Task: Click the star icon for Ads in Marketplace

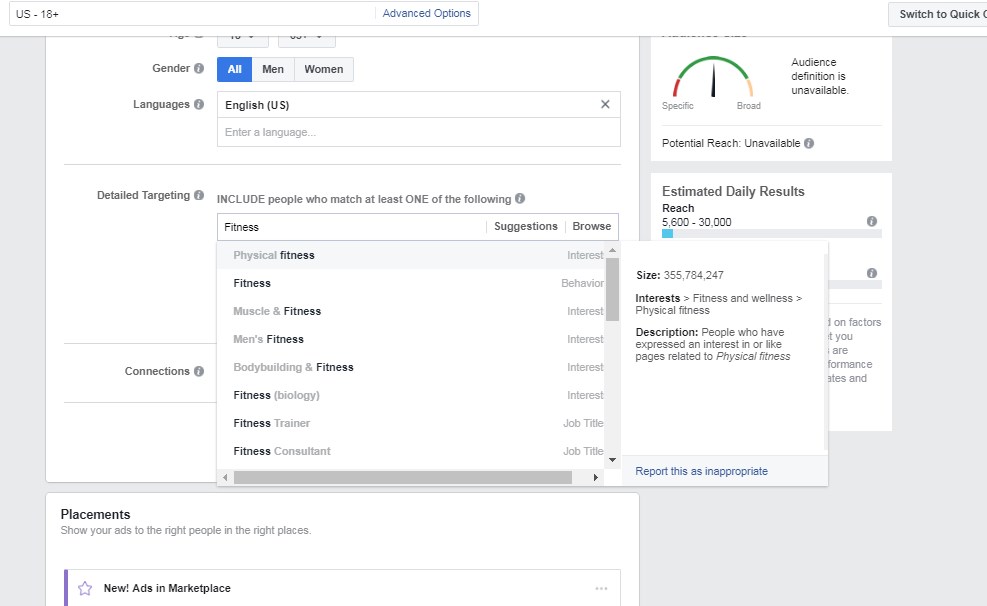Action: [x=85, y=588]
